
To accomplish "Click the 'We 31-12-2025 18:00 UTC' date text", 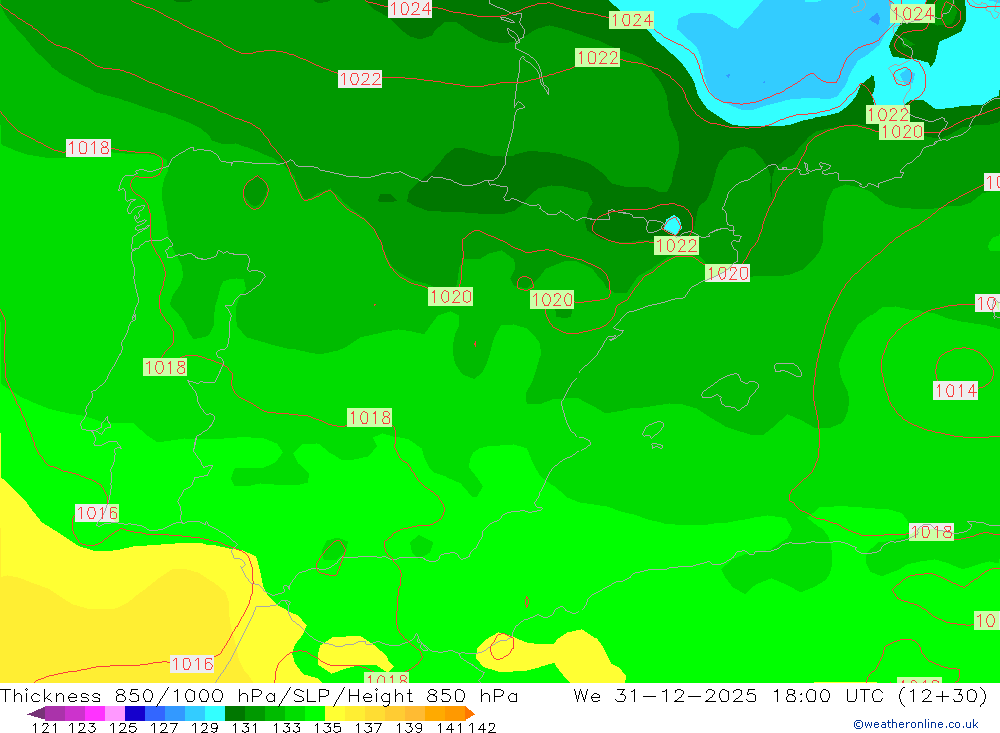I will 728,695.
